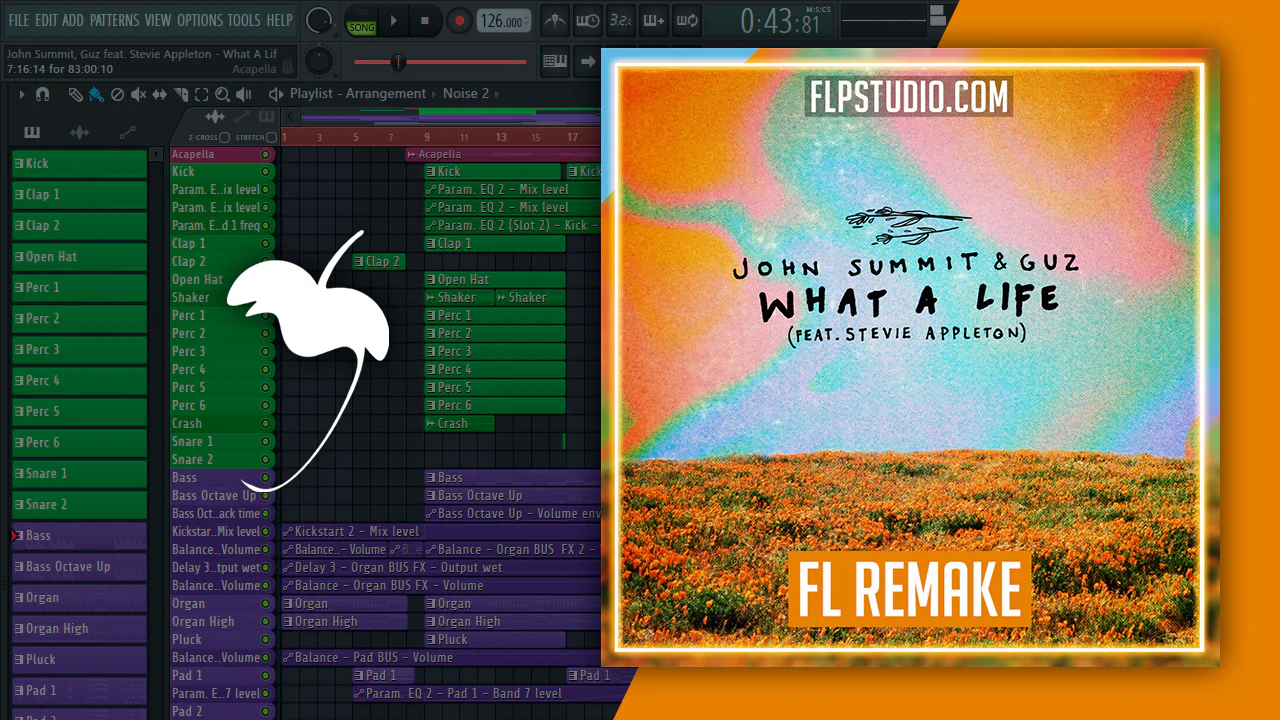1280x720 pixels.
Task: Click the Crash audio clip in the playlist
Action: coord(459,423)
